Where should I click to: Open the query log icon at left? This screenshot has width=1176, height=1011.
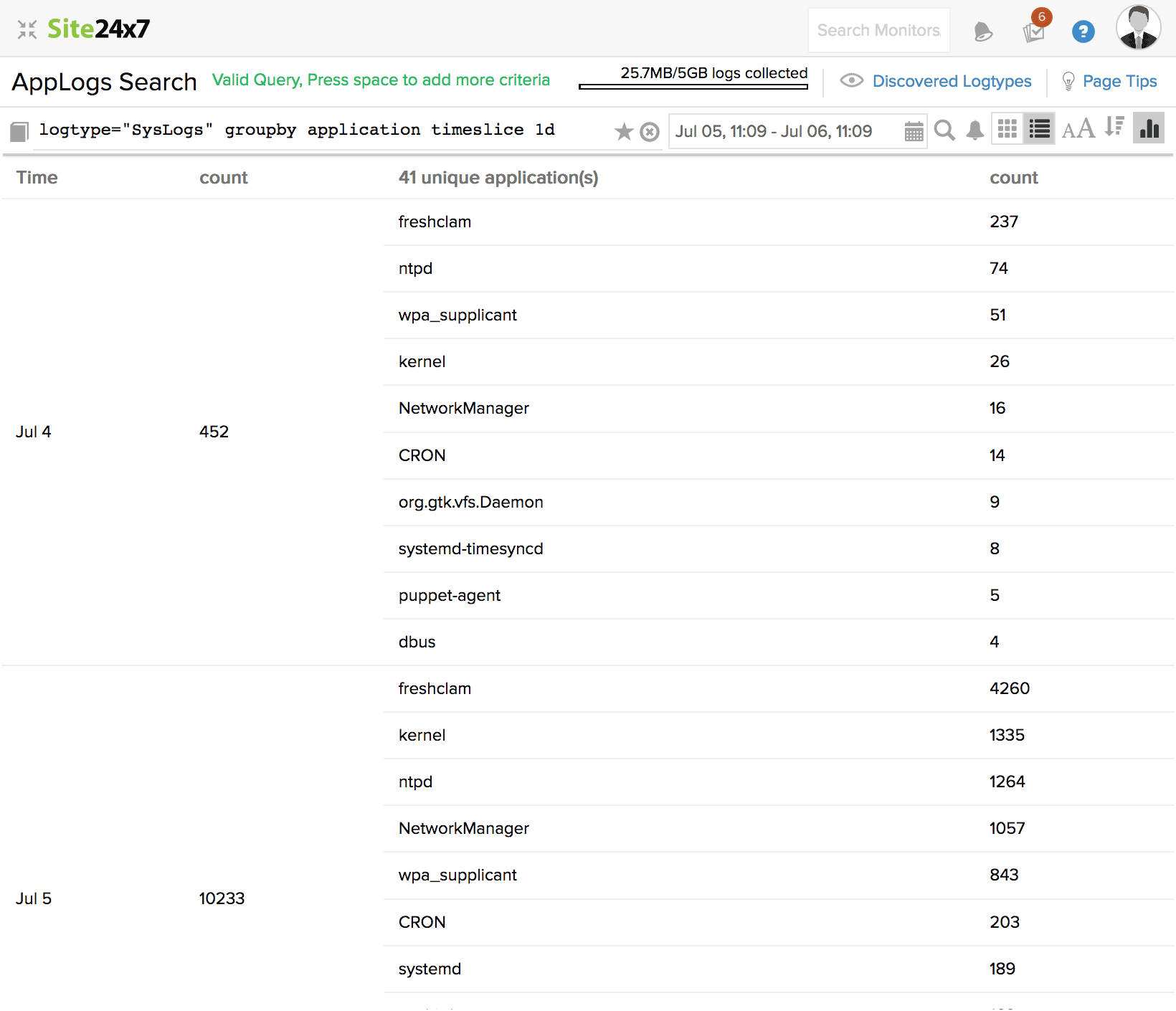[x=19, y=131]
